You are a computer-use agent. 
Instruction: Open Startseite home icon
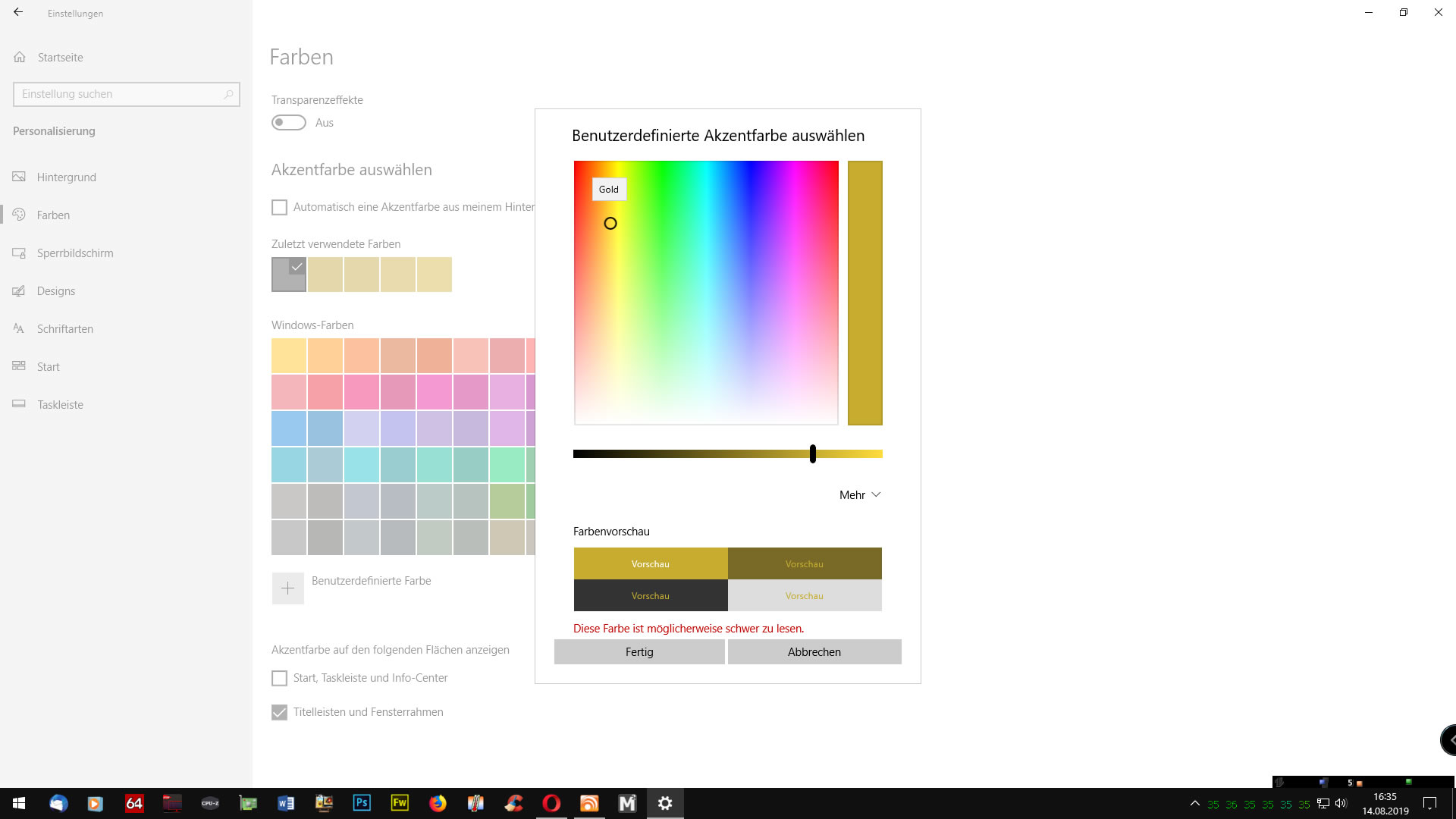20,58
